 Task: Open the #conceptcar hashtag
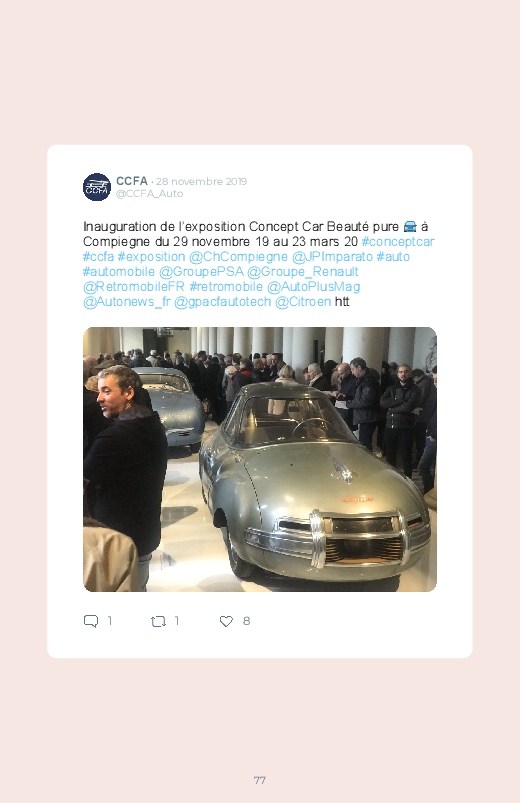[398, 242]
